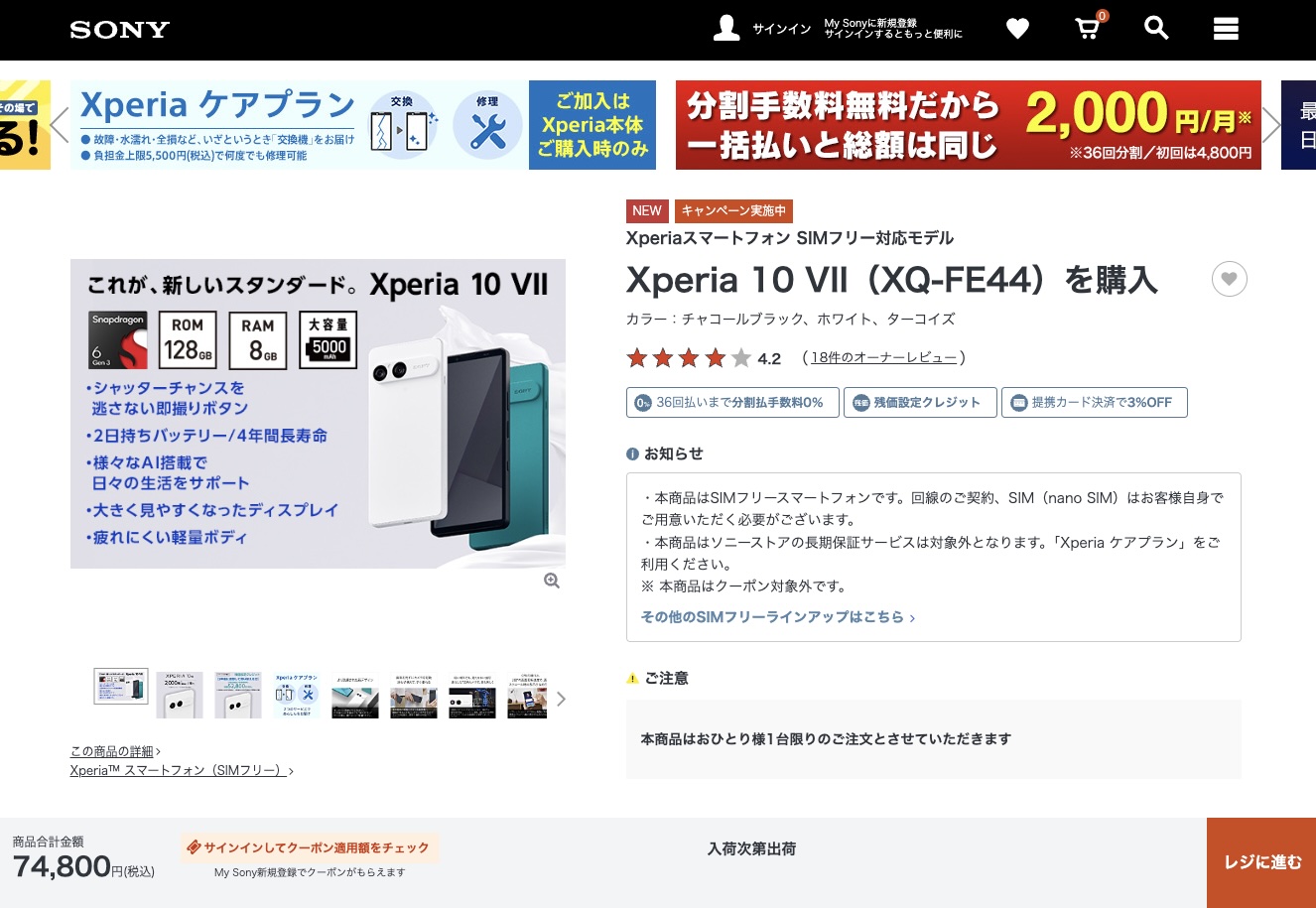
Task: Open the sign-in user icon
Action: click(726, 29)
